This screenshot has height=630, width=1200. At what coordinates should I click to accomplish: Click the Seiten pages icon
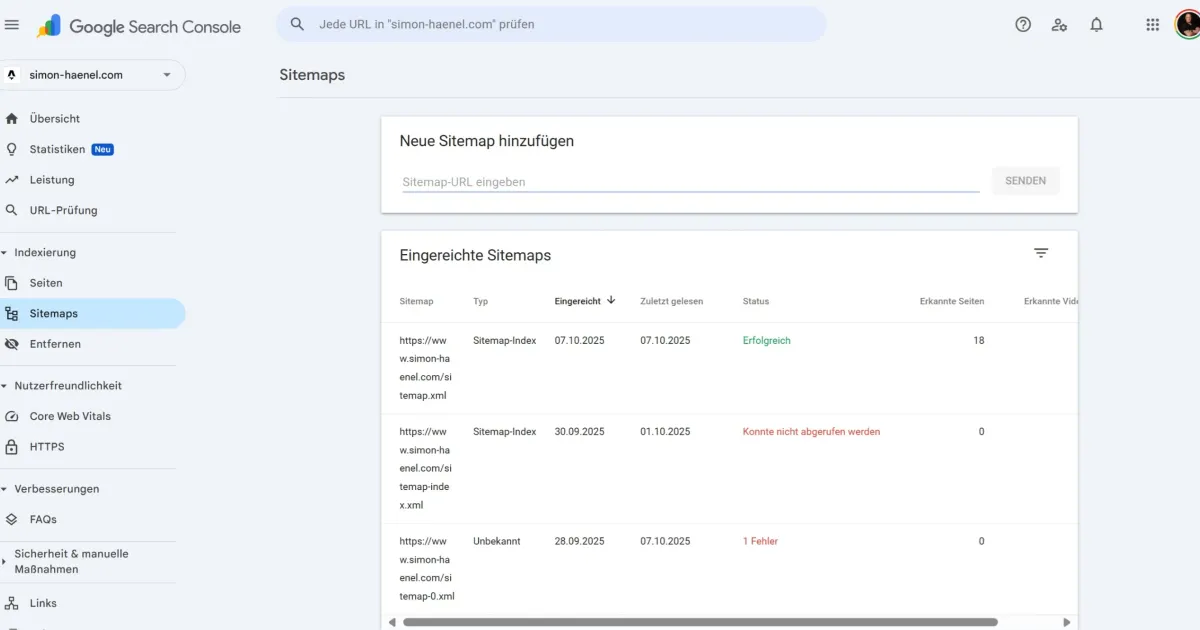(12, 283)
